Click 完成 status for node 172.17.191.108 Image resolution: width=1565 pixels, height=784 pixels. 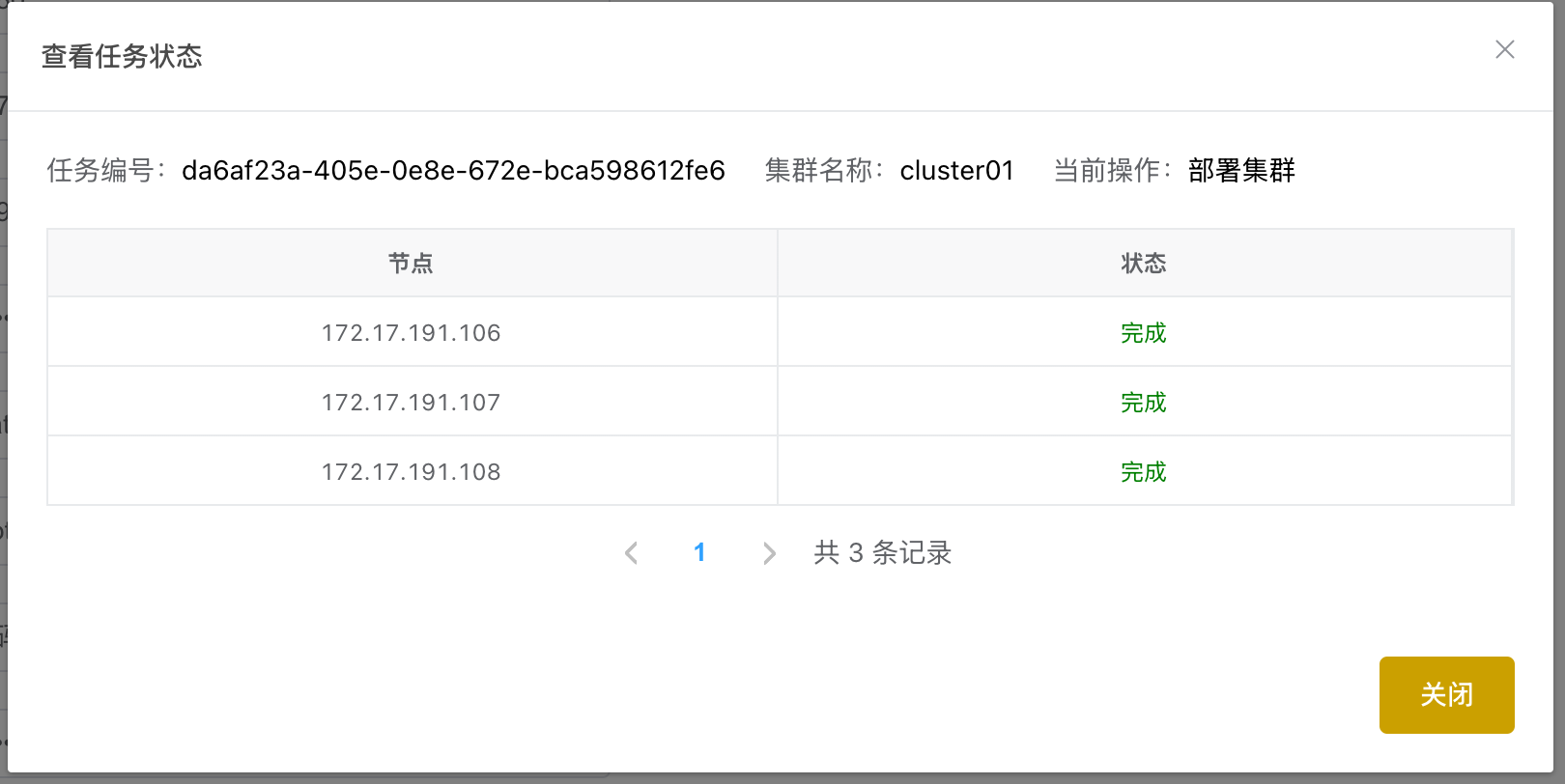click(x=1144, y=472)
